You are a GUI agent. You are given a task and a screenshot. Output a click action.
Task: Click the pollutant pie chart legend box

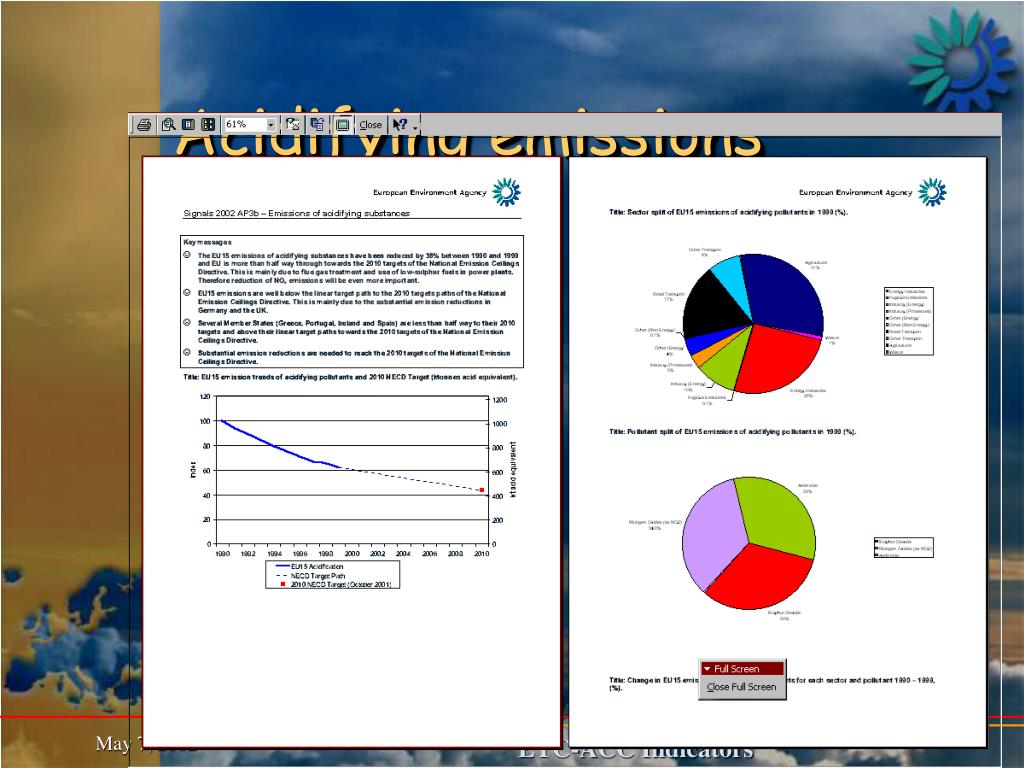tap(904, 547)
